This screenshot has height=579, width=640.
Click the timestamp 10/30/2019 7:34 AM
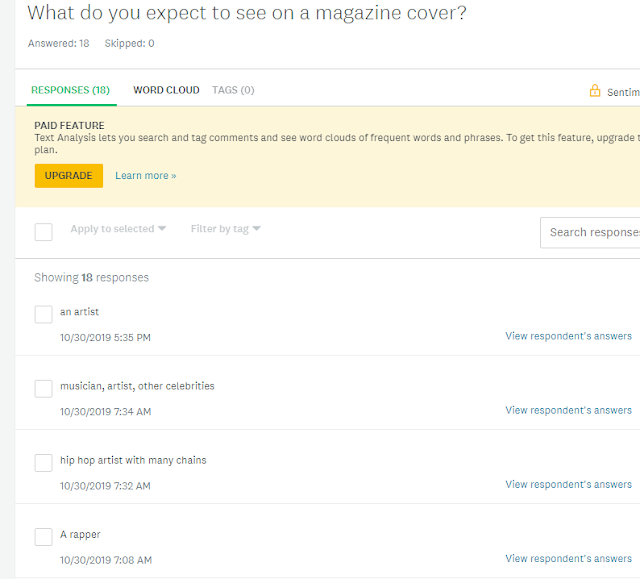click(106, 412)
